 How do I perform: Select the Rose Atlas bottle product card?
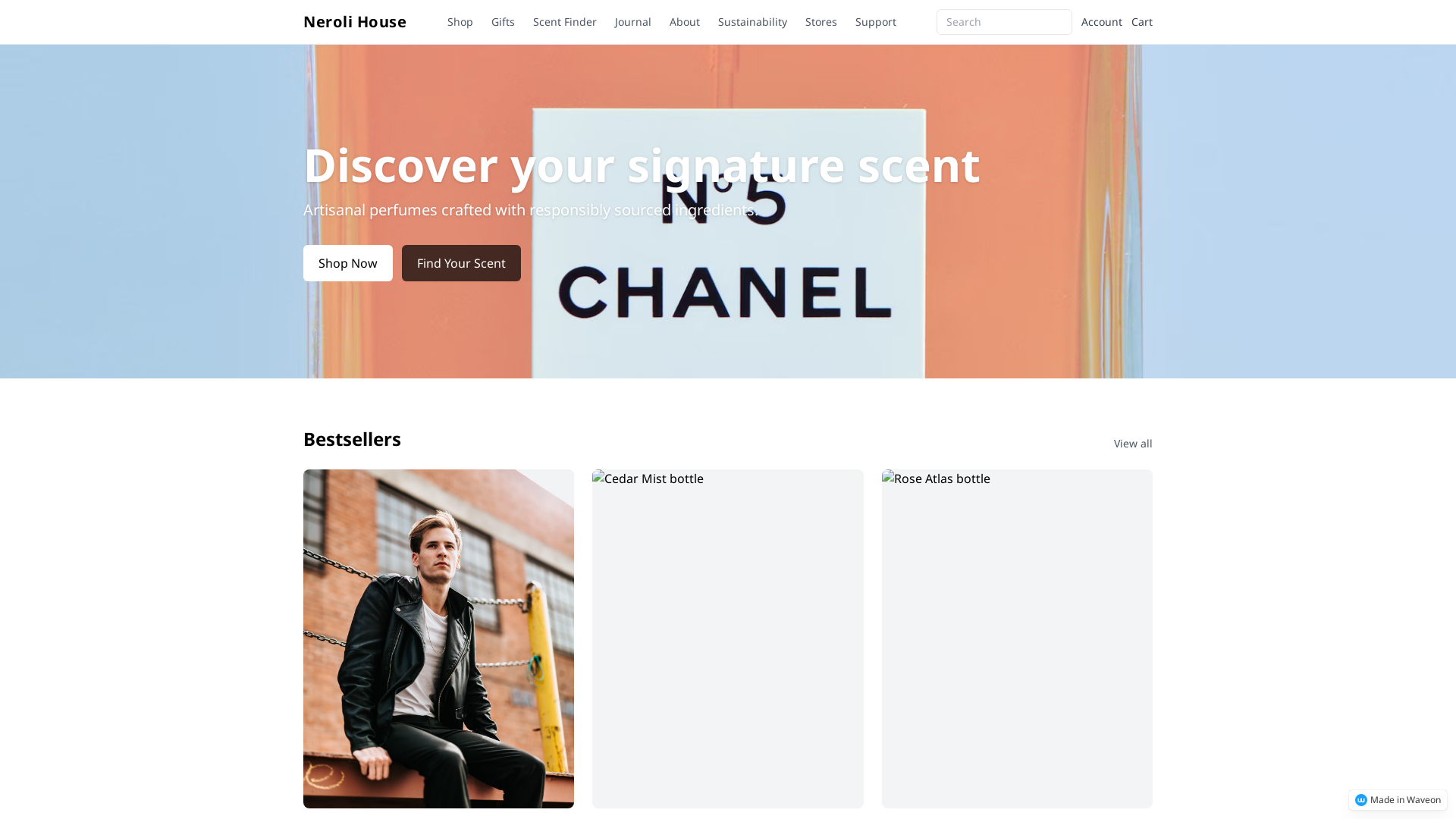[1016, 639]
